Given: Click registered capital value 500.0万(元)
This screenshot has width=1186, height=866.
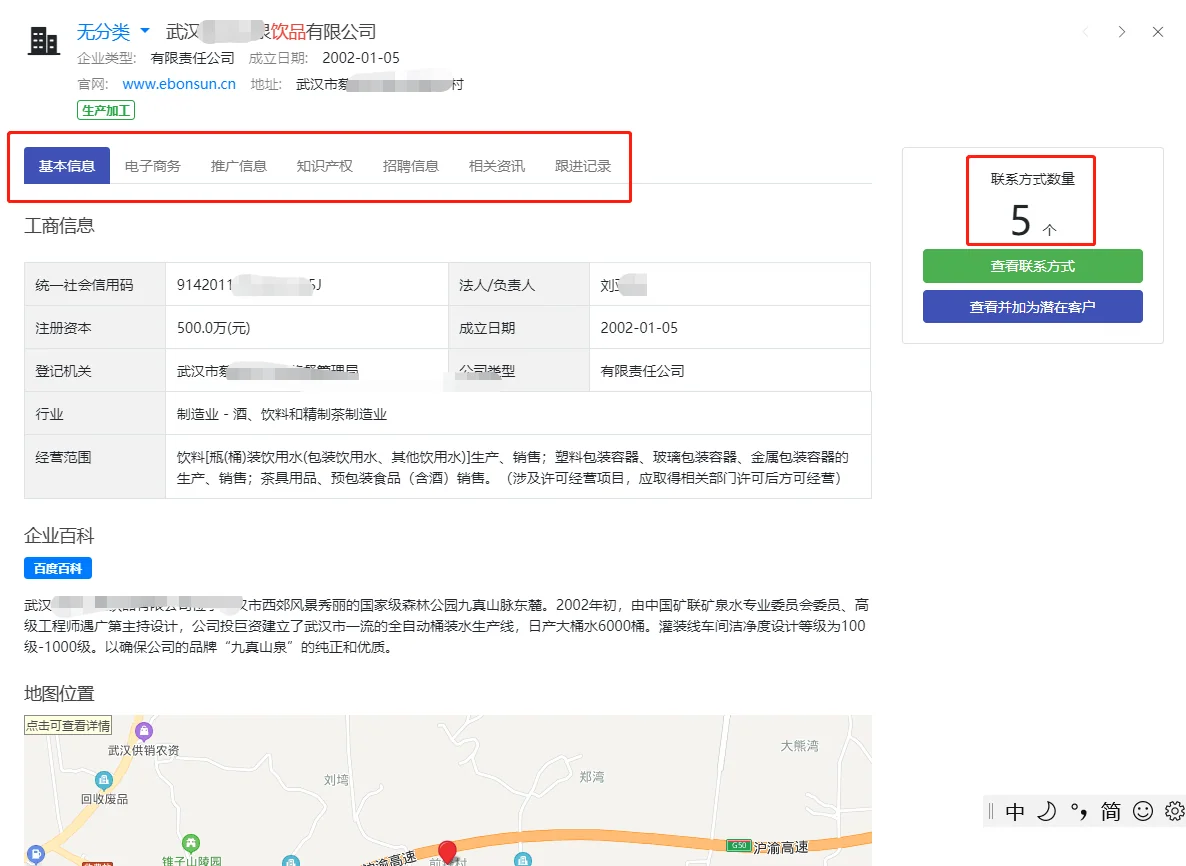Looking at the screenshot, I should [x=213, y=327].
